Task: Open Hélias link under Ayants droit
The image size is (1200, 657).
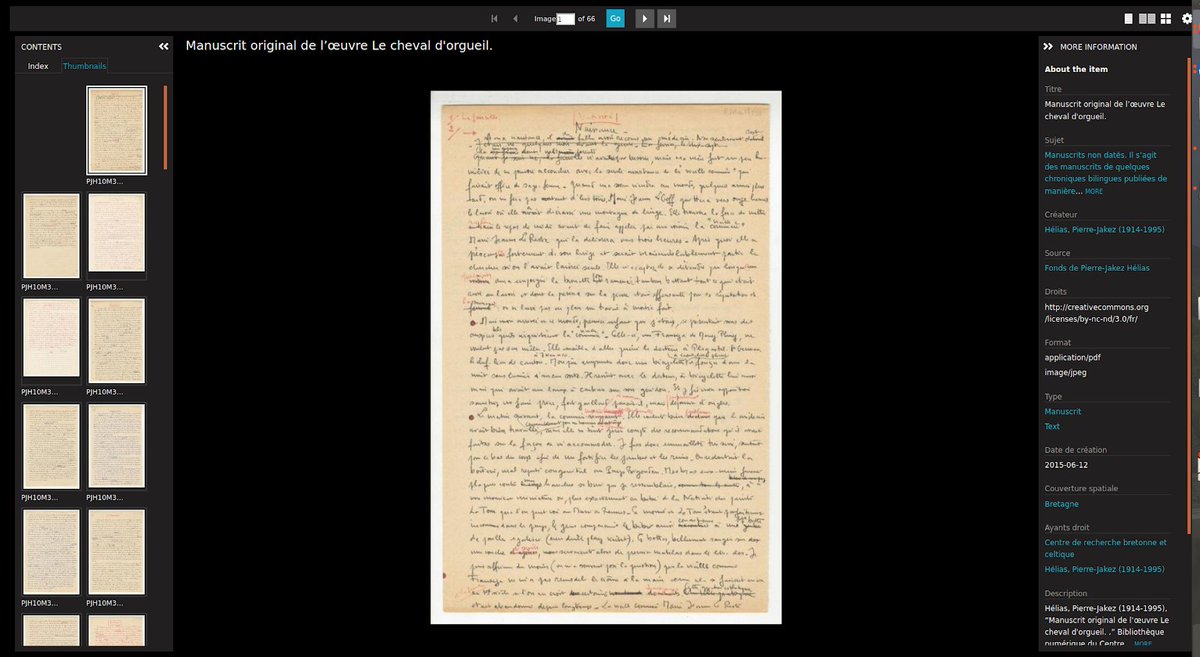Action: [x=1104, y=569]
